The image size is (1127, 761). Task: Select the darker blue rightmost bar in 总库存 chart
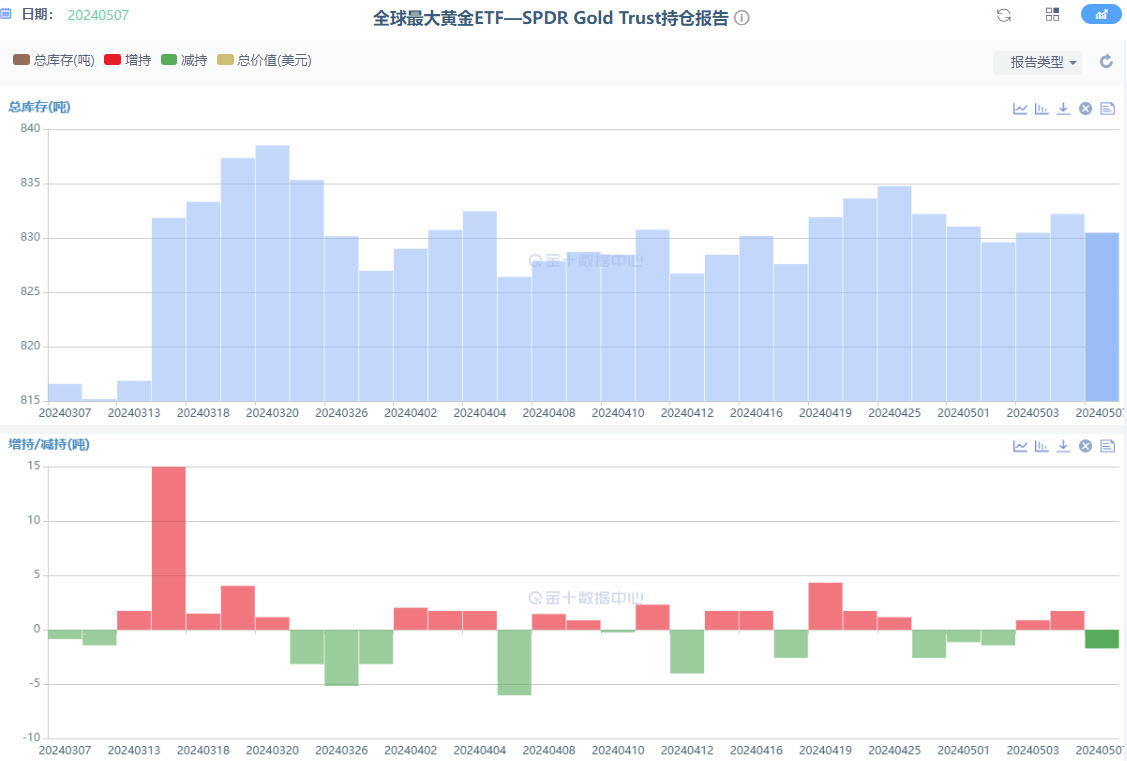pos(1102,317)
